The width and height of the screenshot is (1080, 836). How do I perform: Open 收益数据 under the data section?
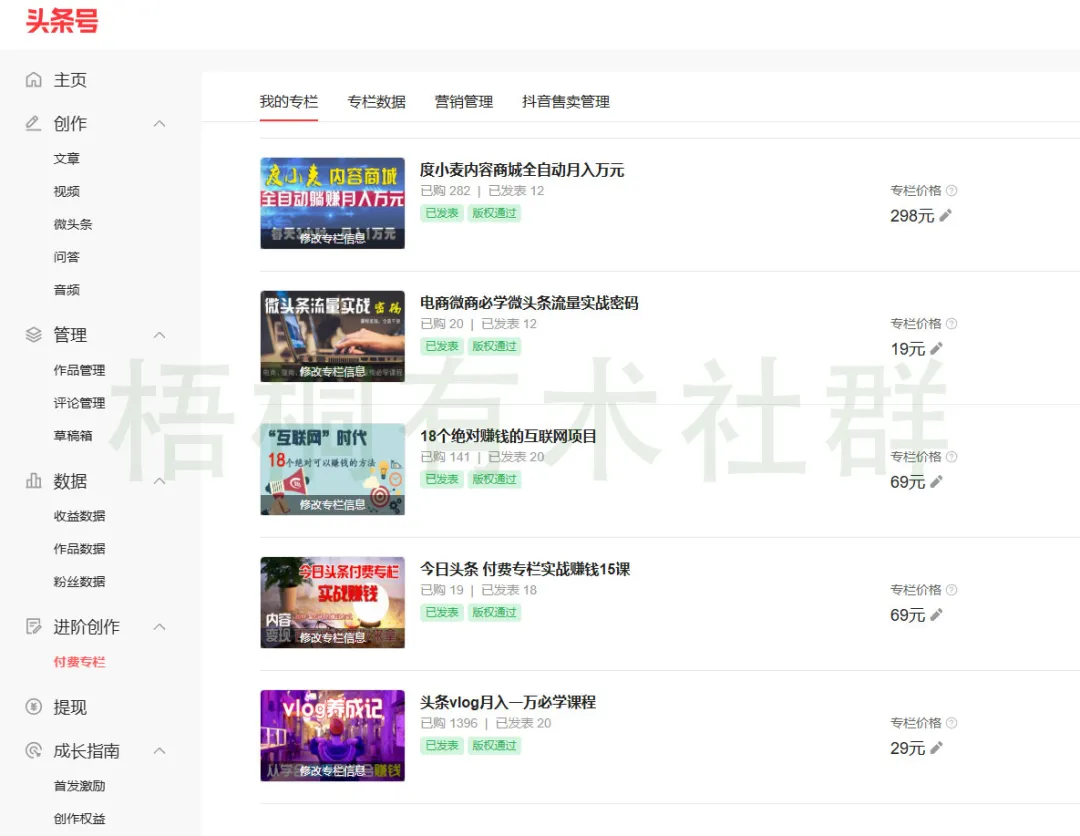pos(80,515)
